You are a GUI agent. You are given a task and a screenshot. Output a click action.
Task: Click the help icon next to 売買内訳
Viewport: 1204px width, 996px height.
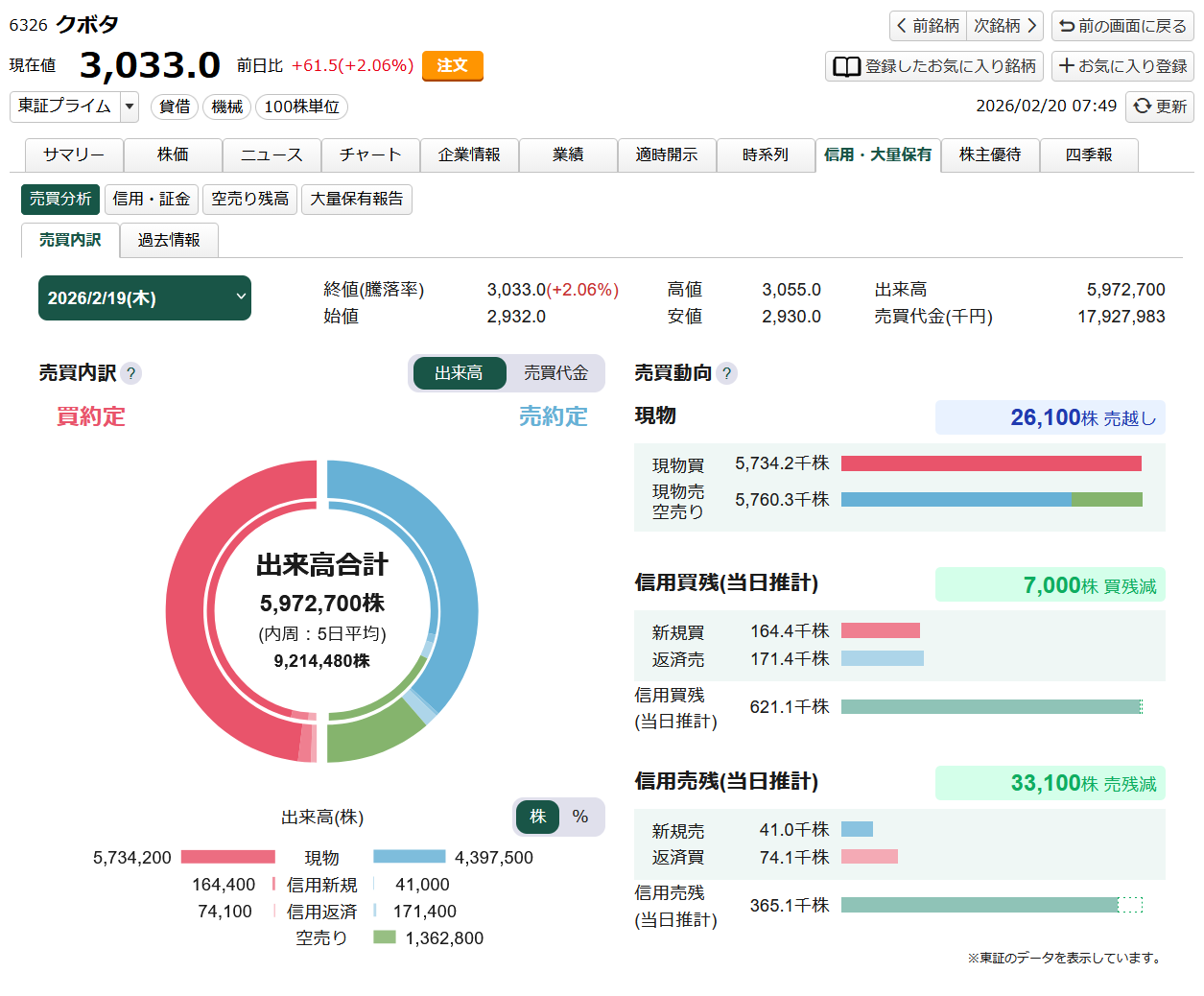131,373
